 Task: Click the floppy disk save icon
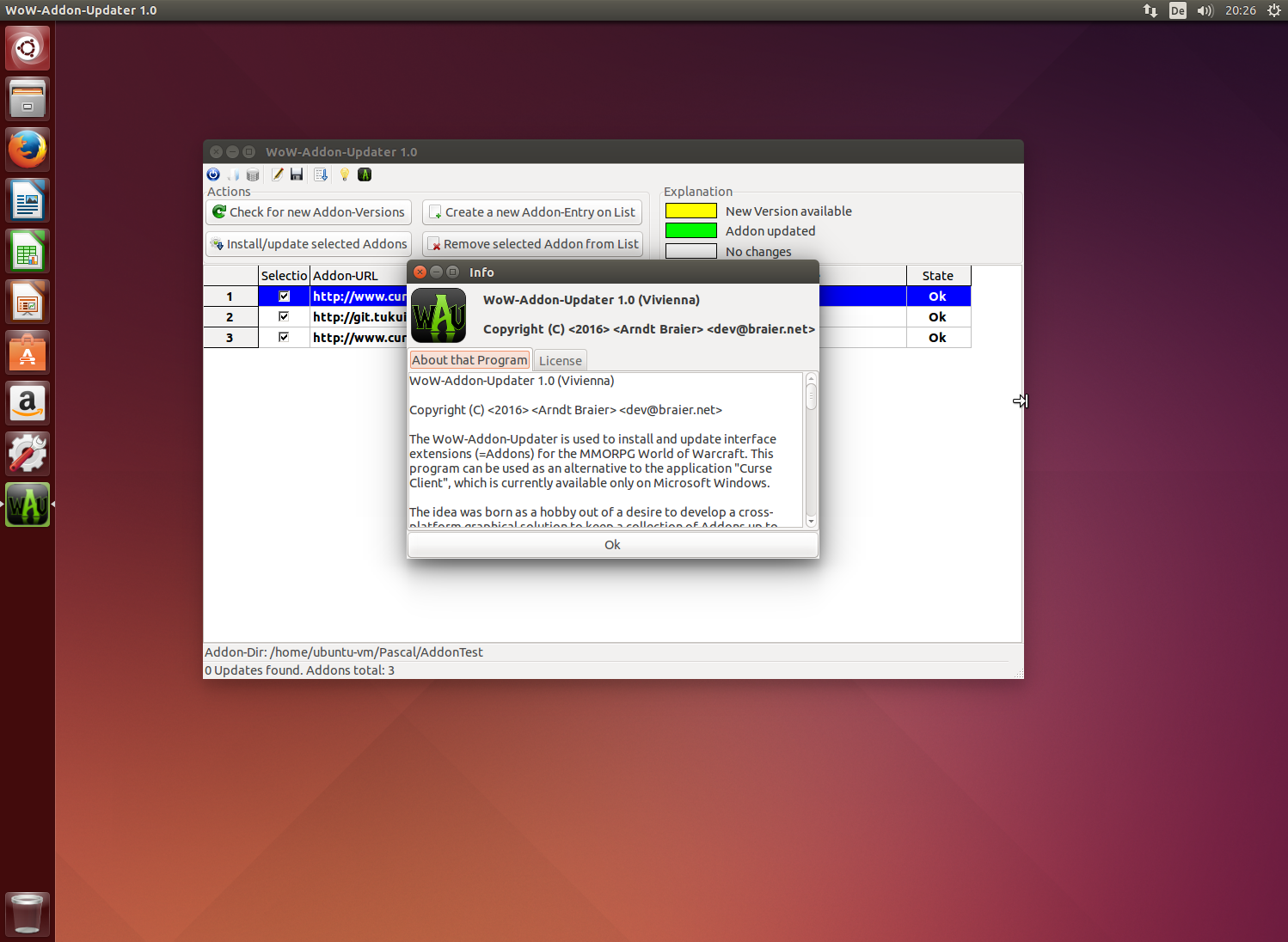click(297, 174)
